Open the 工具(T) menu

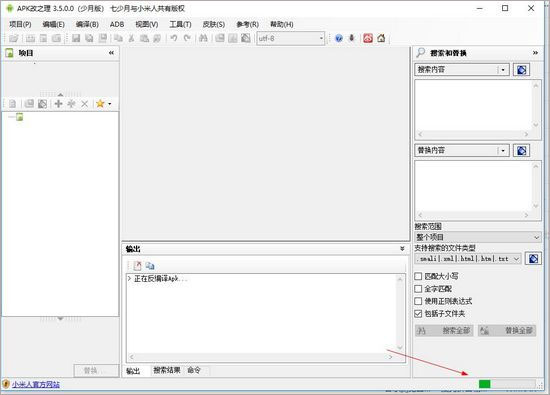coord(180,24)
